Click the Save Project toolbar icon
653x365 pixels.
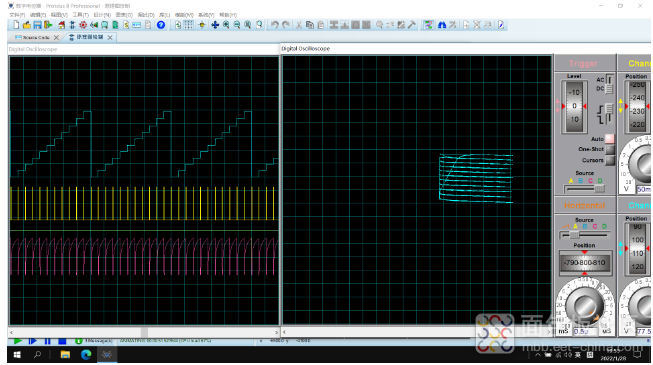(37, 25)
